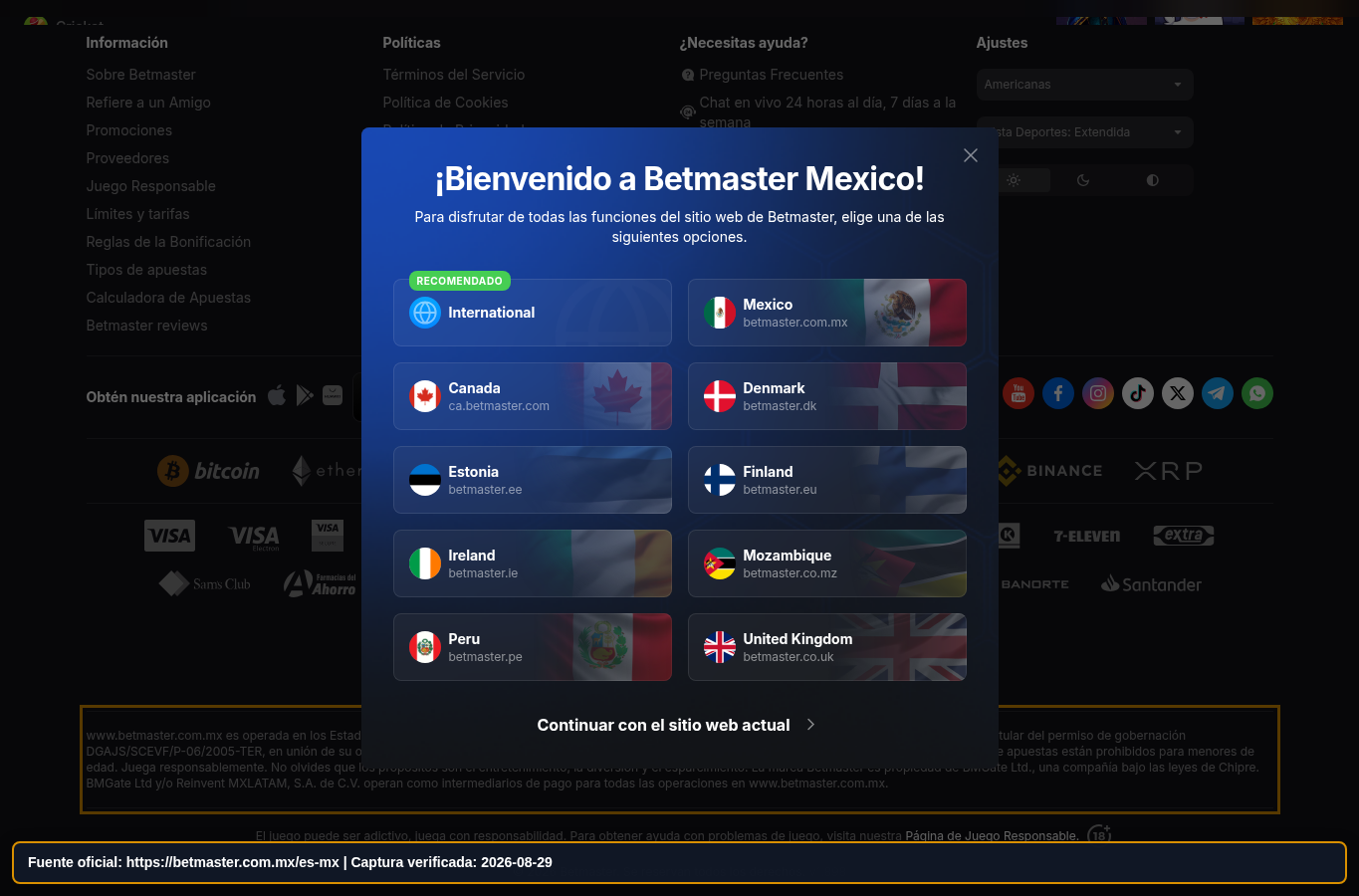
Task: Click the Banorte bank logo
Action: point(1034,584)
